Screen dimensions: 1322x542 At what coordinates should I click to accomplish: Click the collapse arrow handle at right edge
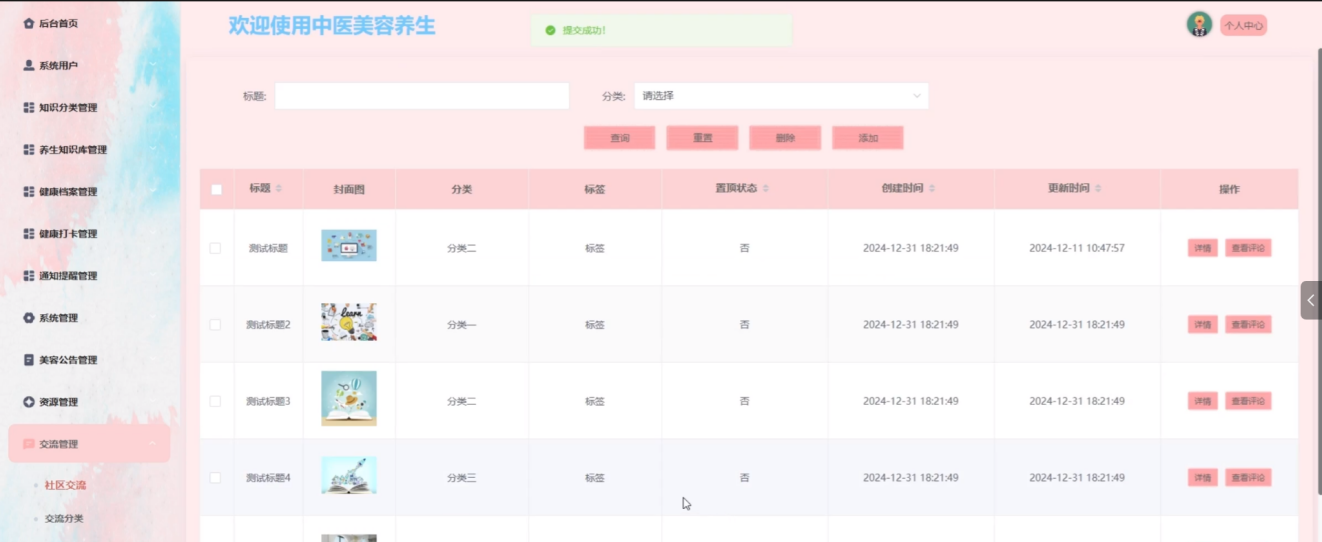click(1311, 300)
